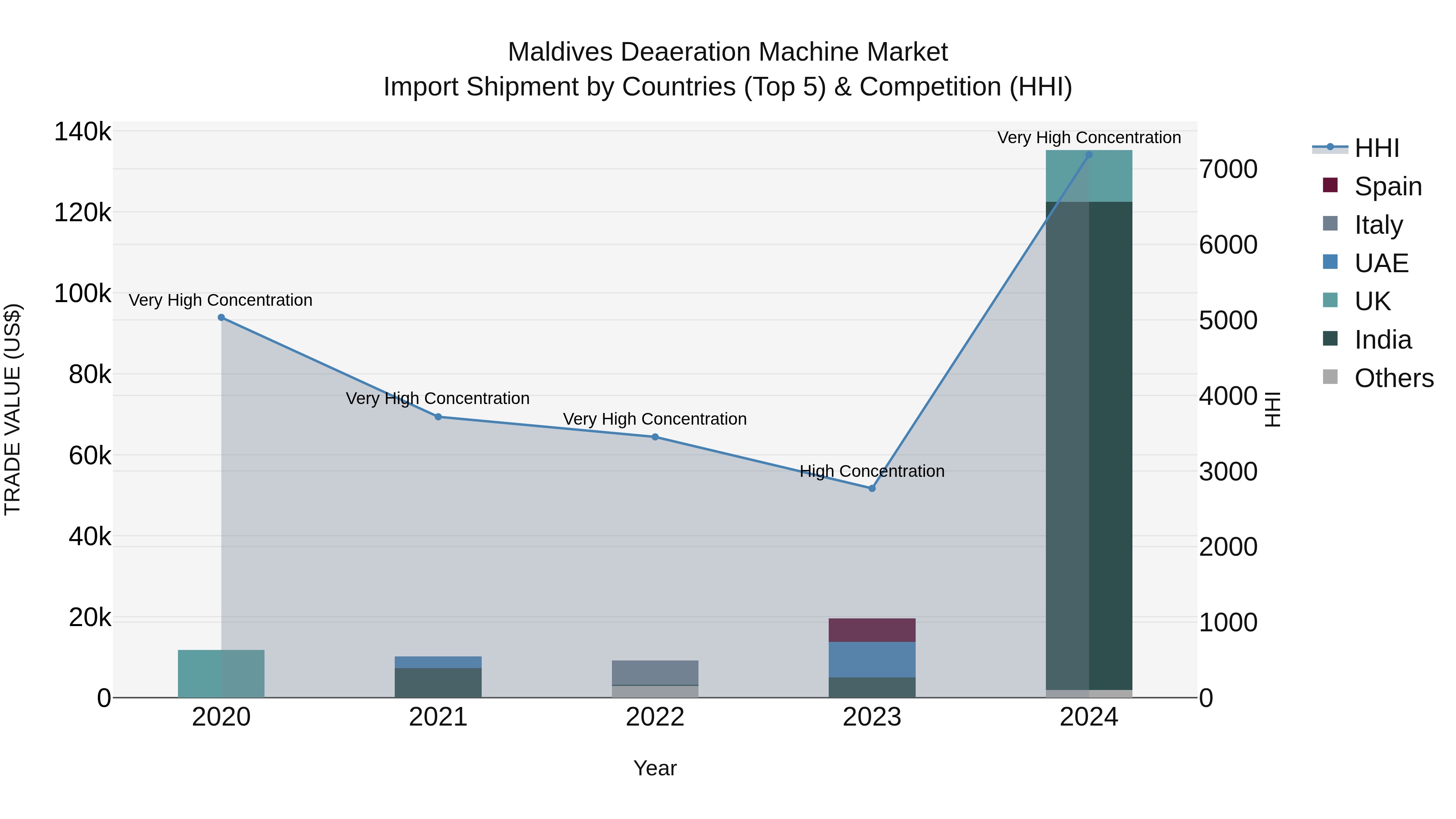Image resolution: width=1456 pixels, height=819 pixels.
Task: Click the 2022 Italy bar segment
Action: [x=655, y=673]
